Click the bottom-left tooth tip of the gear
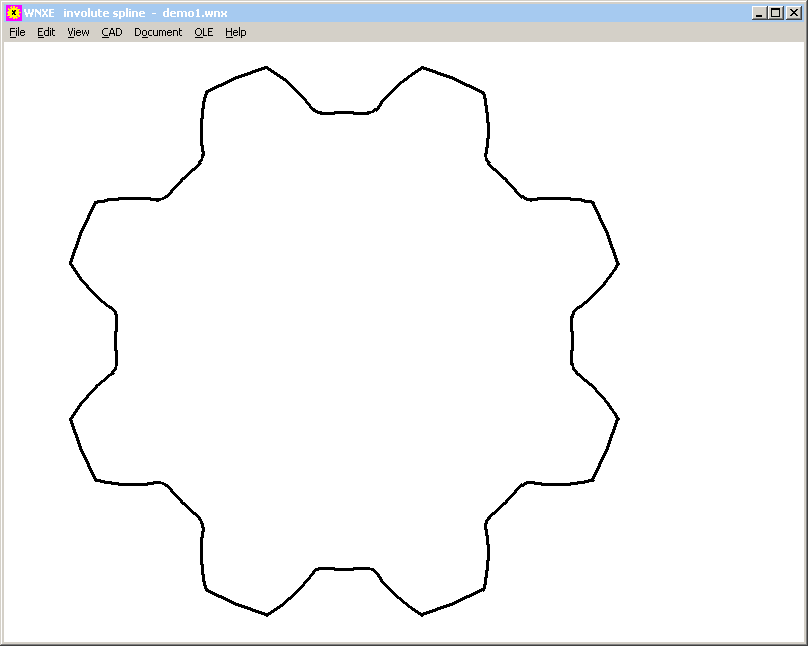Screen dimensions: 808x646 point(236,603)
